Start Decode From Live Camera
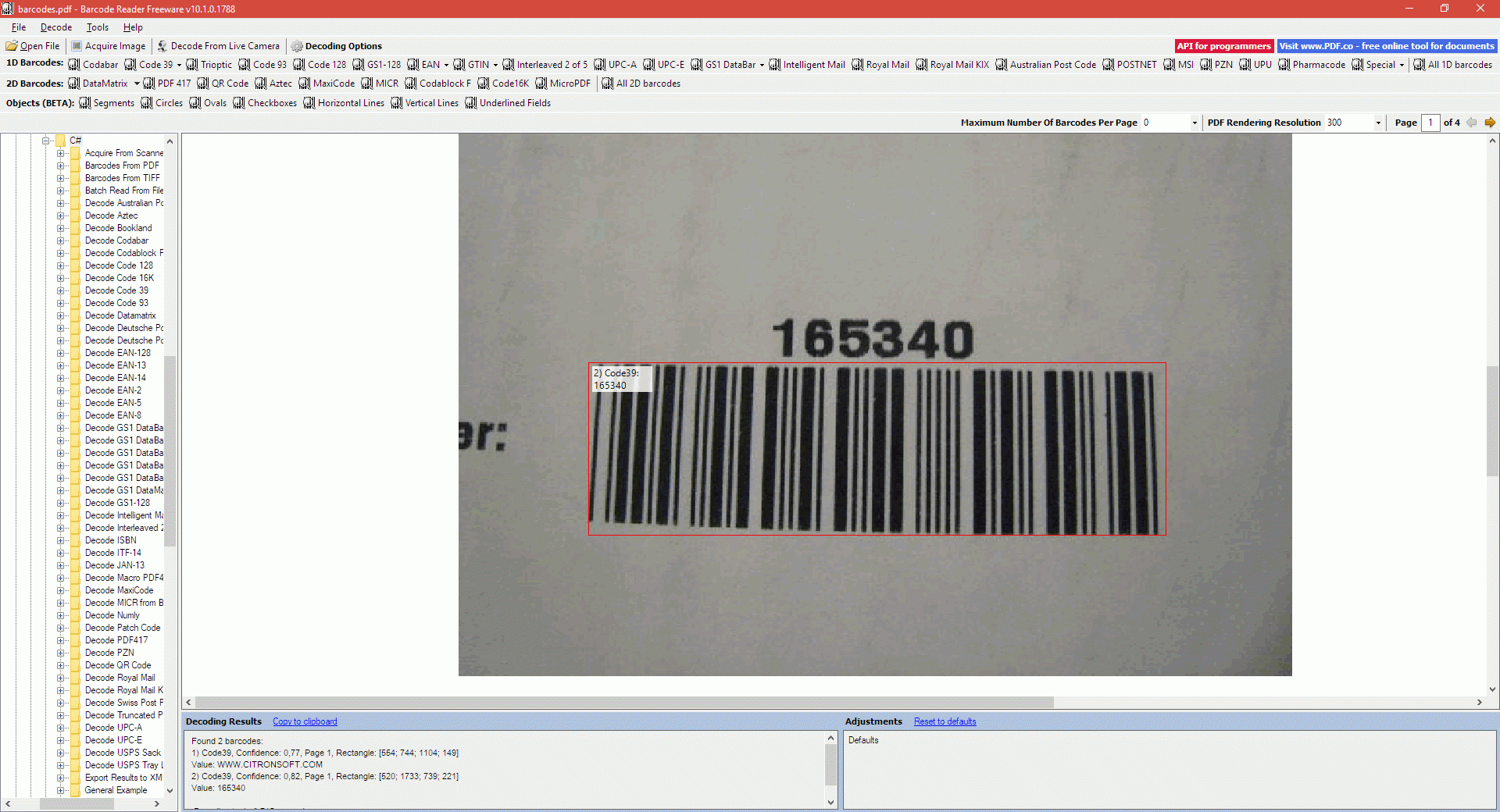 point(219,45)
